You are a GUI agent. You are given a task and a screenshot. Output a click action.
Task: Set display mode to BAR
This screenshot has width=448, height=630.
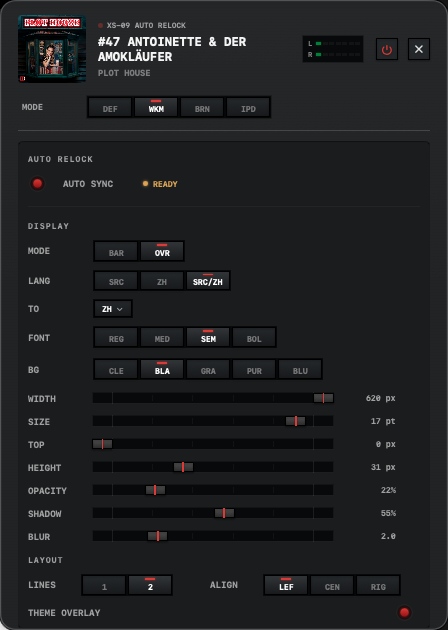pyautogui.click(x=116, y=252)
